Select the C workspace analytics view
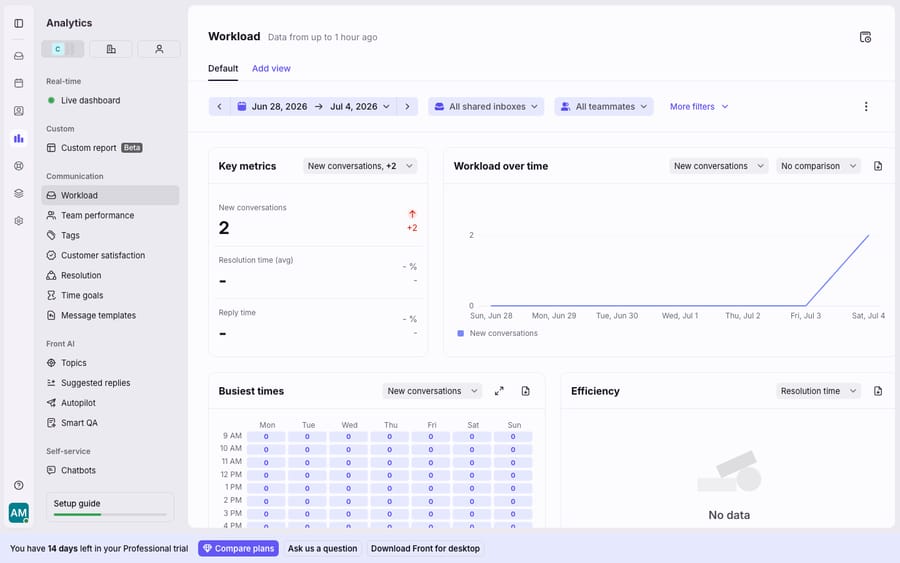 [x=63, y=49]
